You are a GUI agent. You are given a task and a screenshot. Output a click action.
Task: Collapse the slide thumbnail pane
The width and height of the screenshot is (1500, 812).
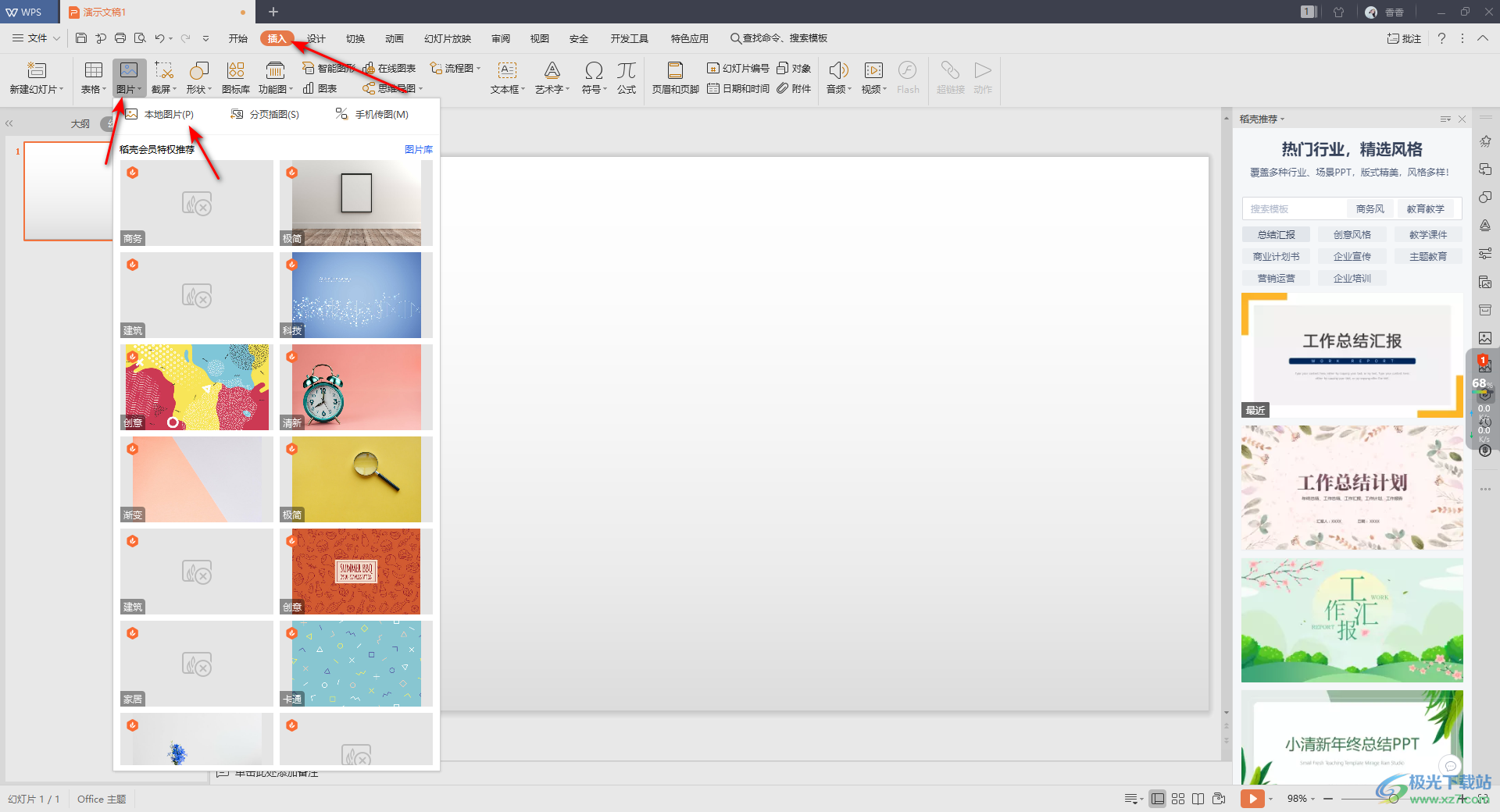pos(9,123)
